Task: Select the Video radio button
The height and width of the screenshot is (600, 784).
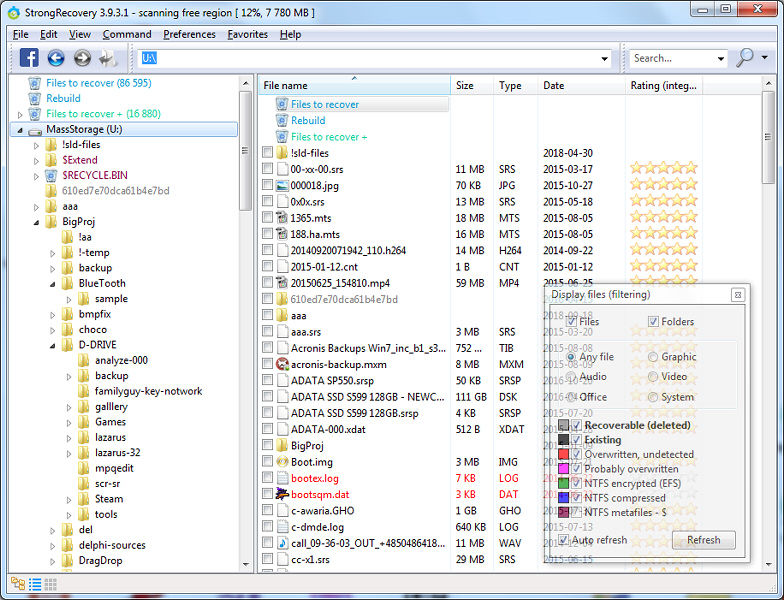Action: click(652, 376)
